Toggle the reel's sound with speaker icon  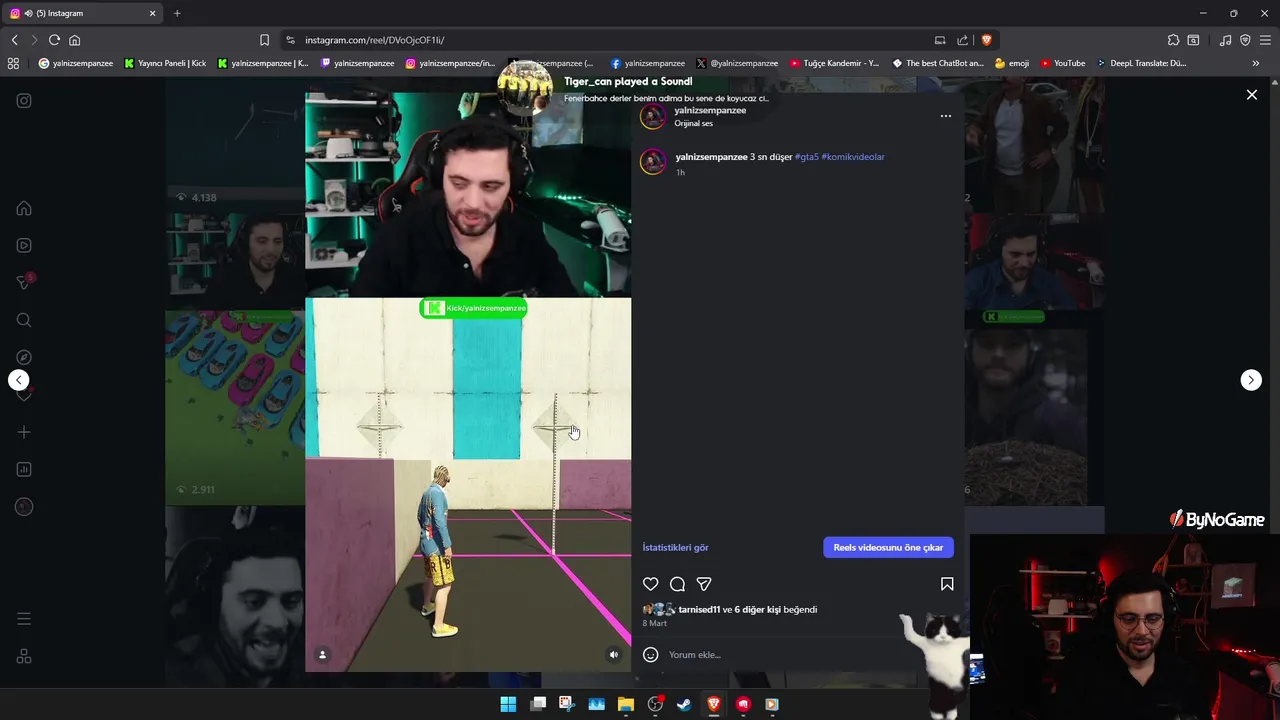[614, 655]
